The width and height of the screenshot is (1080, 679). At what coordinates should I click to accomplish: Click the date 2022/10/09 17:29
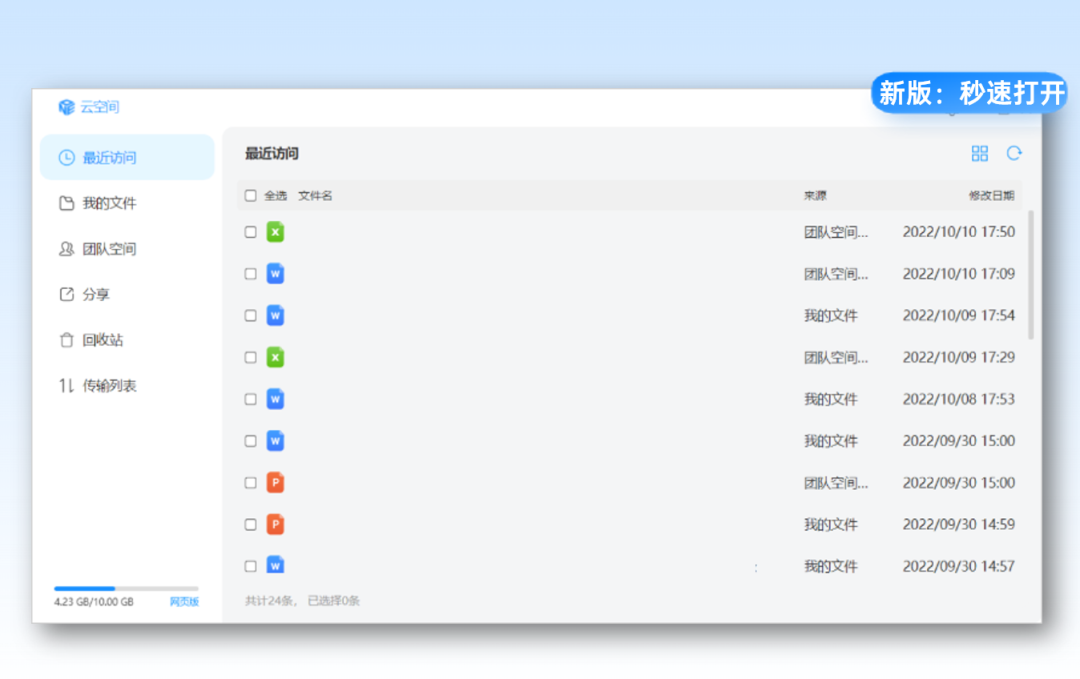pos(959,357)
